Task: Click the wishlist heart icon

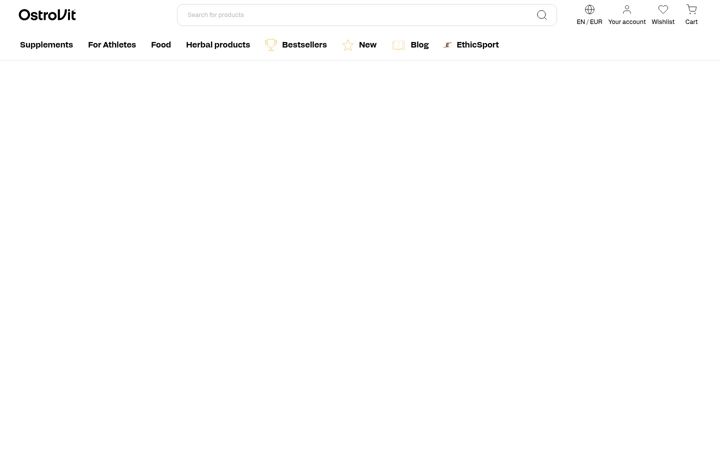Action: pyautogui.click(x=663, y=9)
